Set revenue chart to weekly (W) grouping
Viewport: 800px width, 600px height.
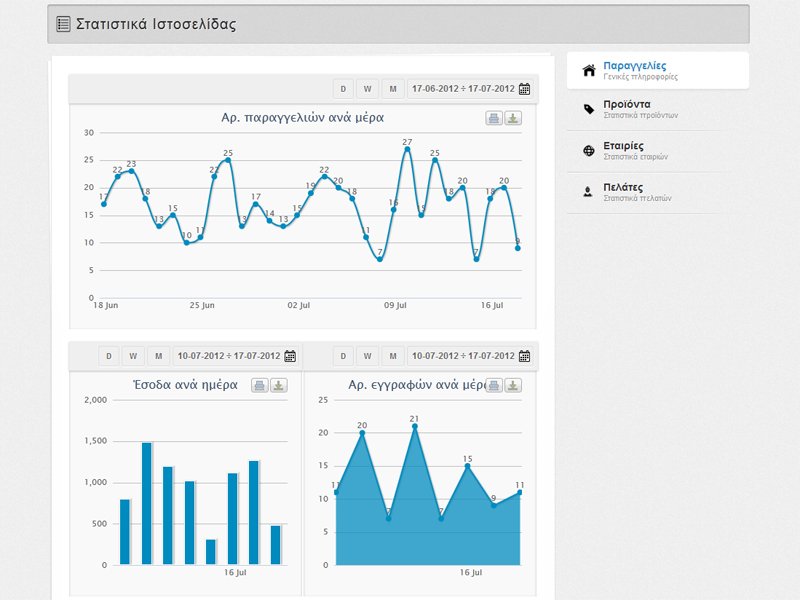(x=133, y=356)
